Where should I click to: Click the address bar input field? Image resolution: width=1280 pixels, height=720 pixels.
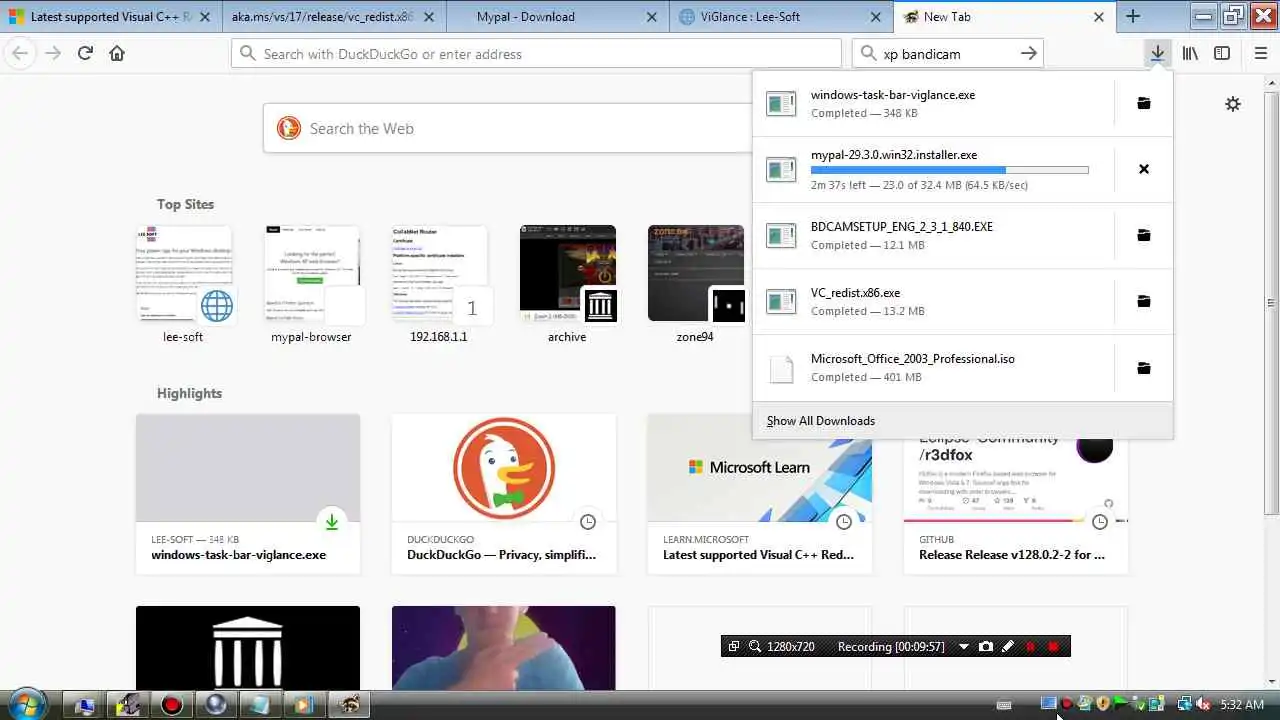pos(536,54)
